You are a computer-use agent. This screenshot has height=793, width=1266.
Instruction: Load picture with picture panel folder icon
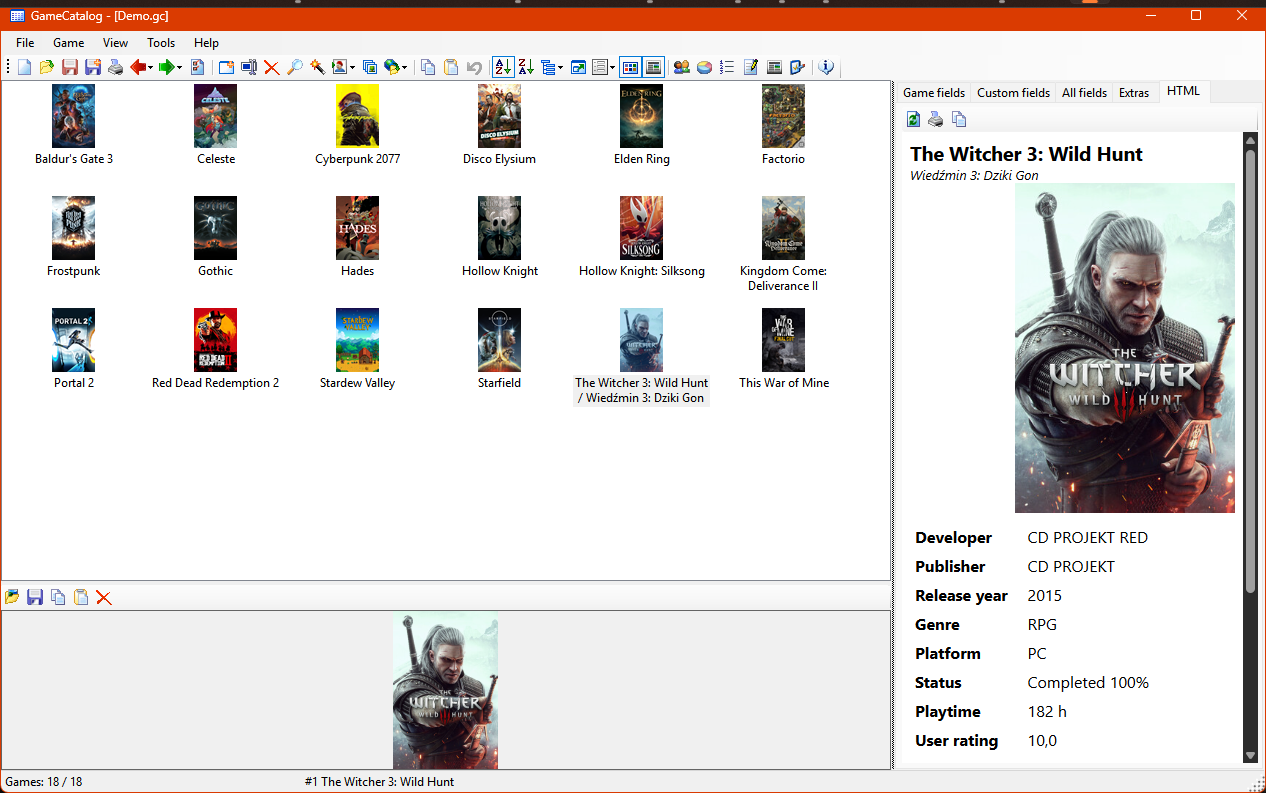click(12, 597)
